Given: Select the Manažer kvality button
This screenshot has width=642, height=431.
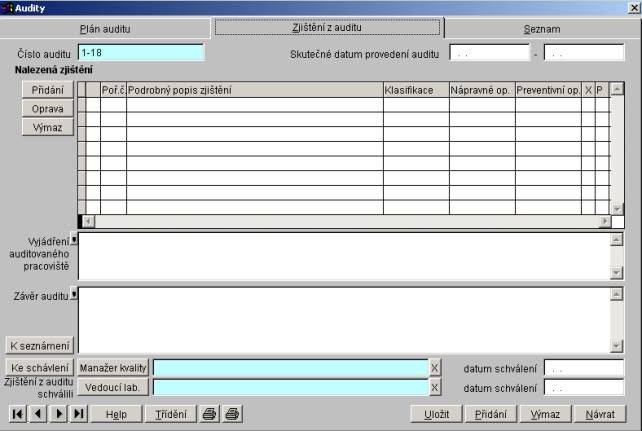Looking at the screenshot, I should 113,368.
